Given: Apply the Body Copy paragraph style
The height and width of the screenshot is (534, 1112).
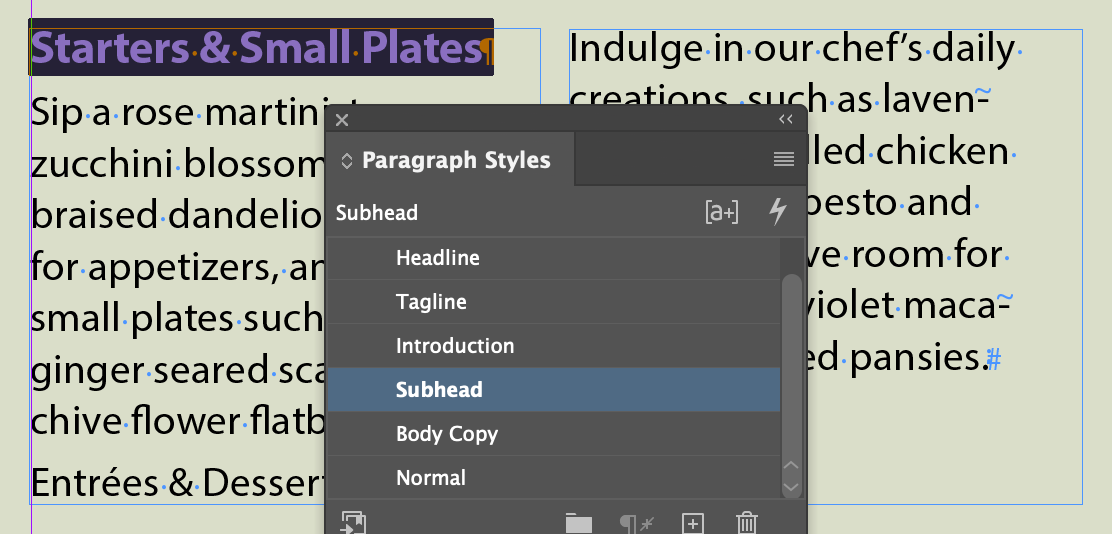Looking at the screenshot, I should tap(553, 433).
